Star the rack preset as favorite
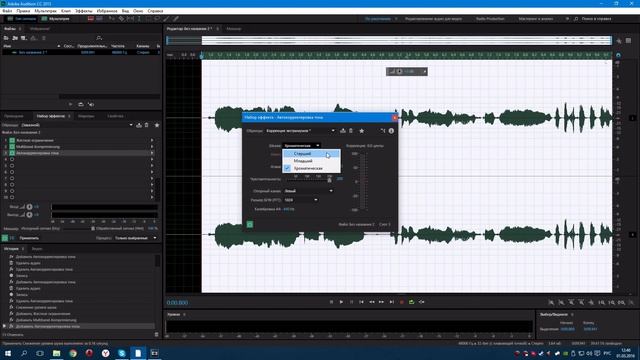This screenshot has width=640, height=360. click(157, 125)
